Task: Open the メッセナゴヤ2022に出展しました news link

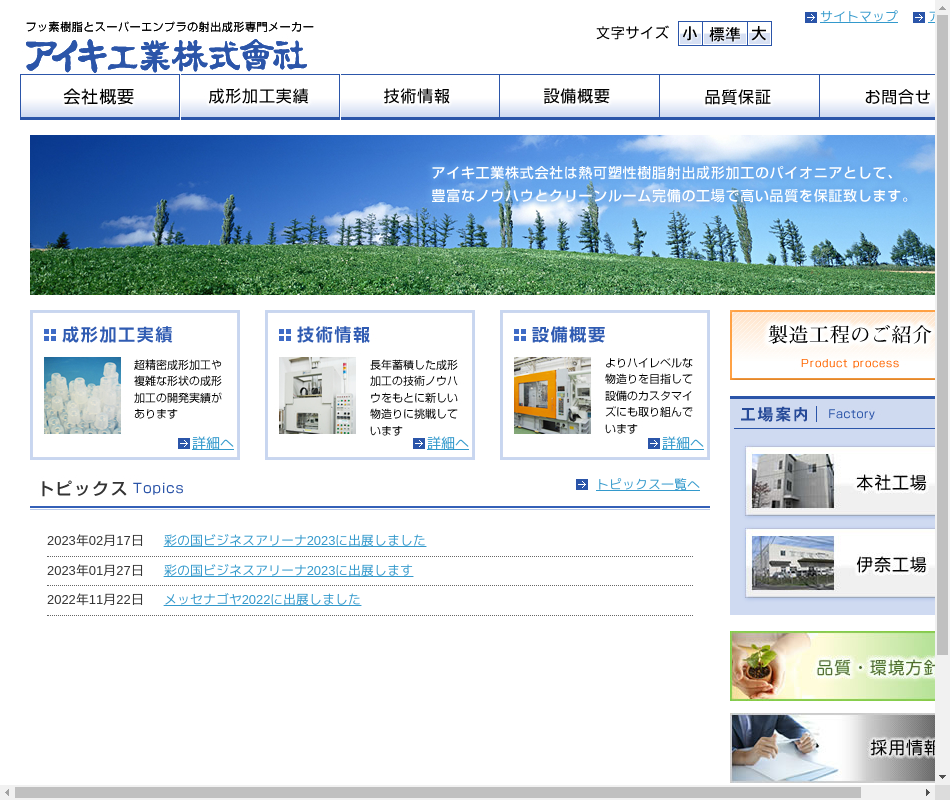Action: (262, 599)
